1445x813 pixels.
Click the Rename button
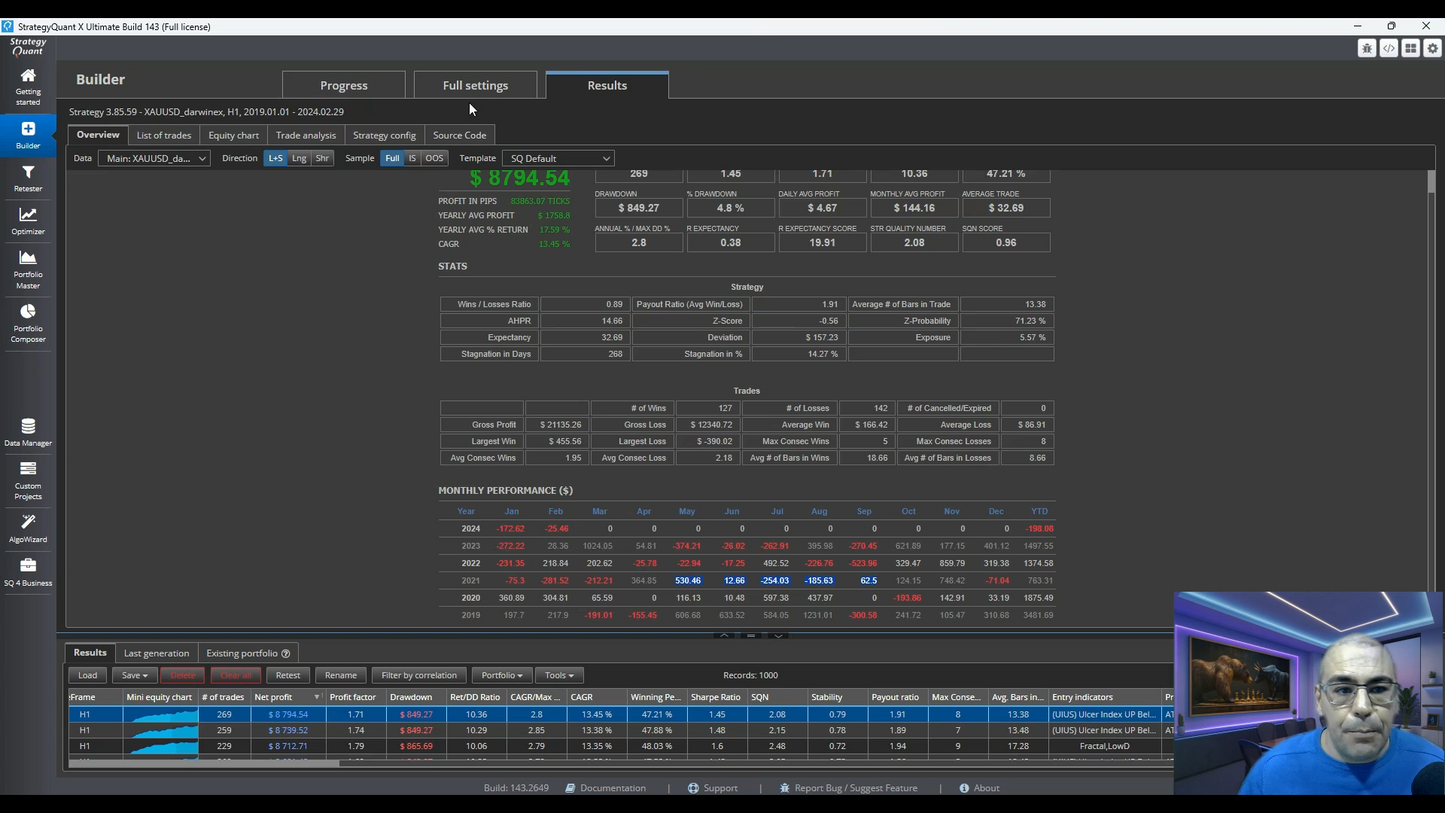341,675
